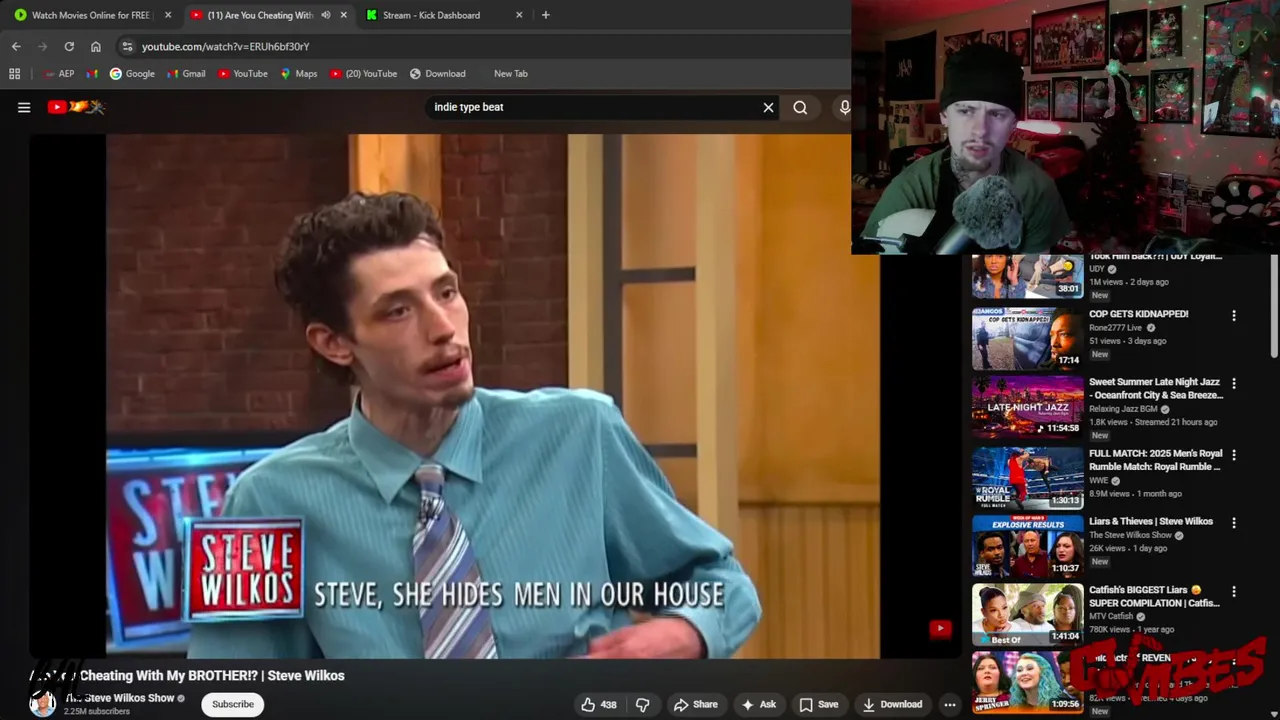Open Liars & Thieves Steve Wilkos thumbnail
The height and width of the screenshot is (720, 1280).
point(1028,546)
